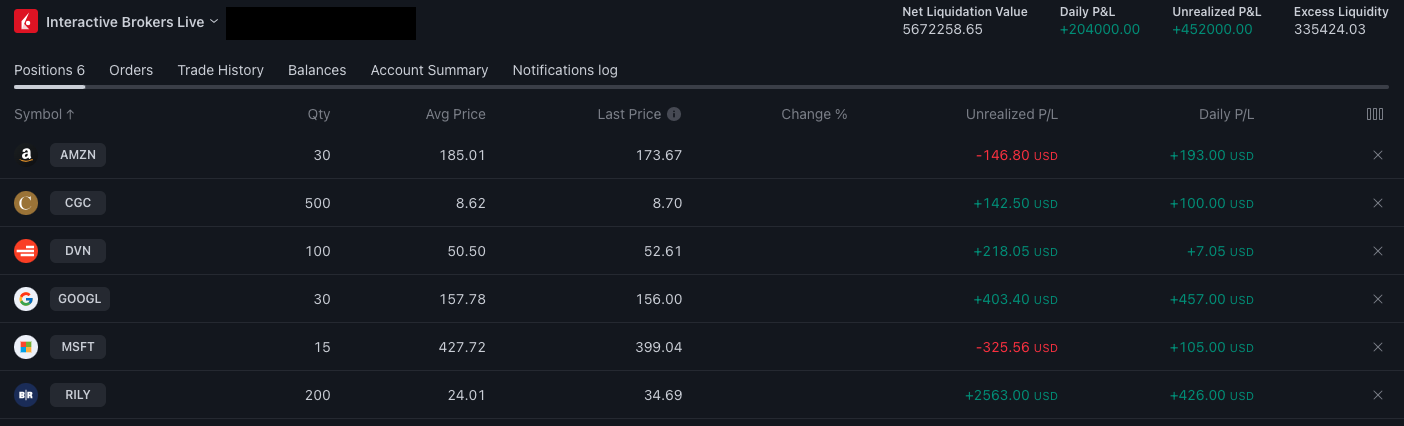
Task: Close the AMZN position
Action: click(1377, 155)
